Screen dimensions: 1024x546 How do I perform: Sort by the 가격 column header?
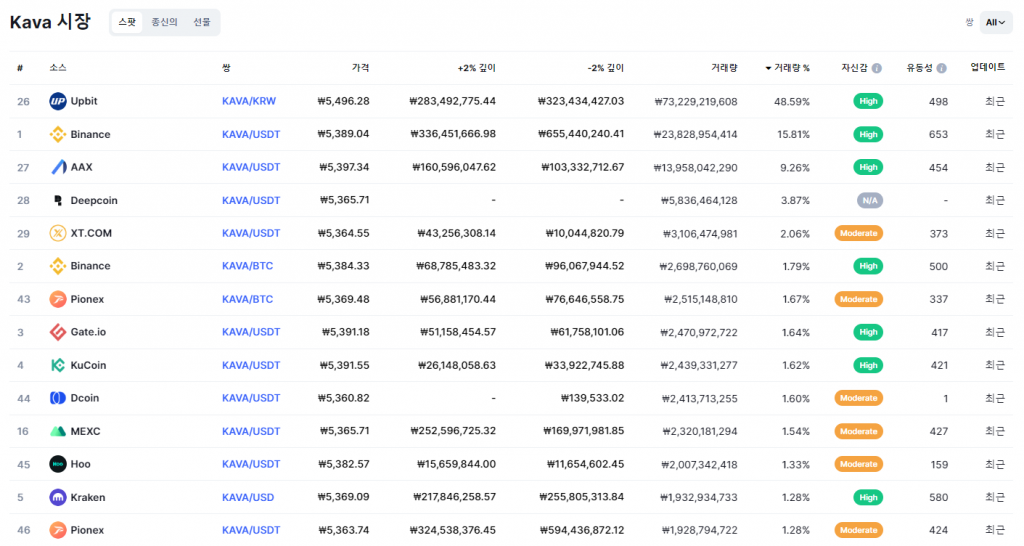click(360, 68)
